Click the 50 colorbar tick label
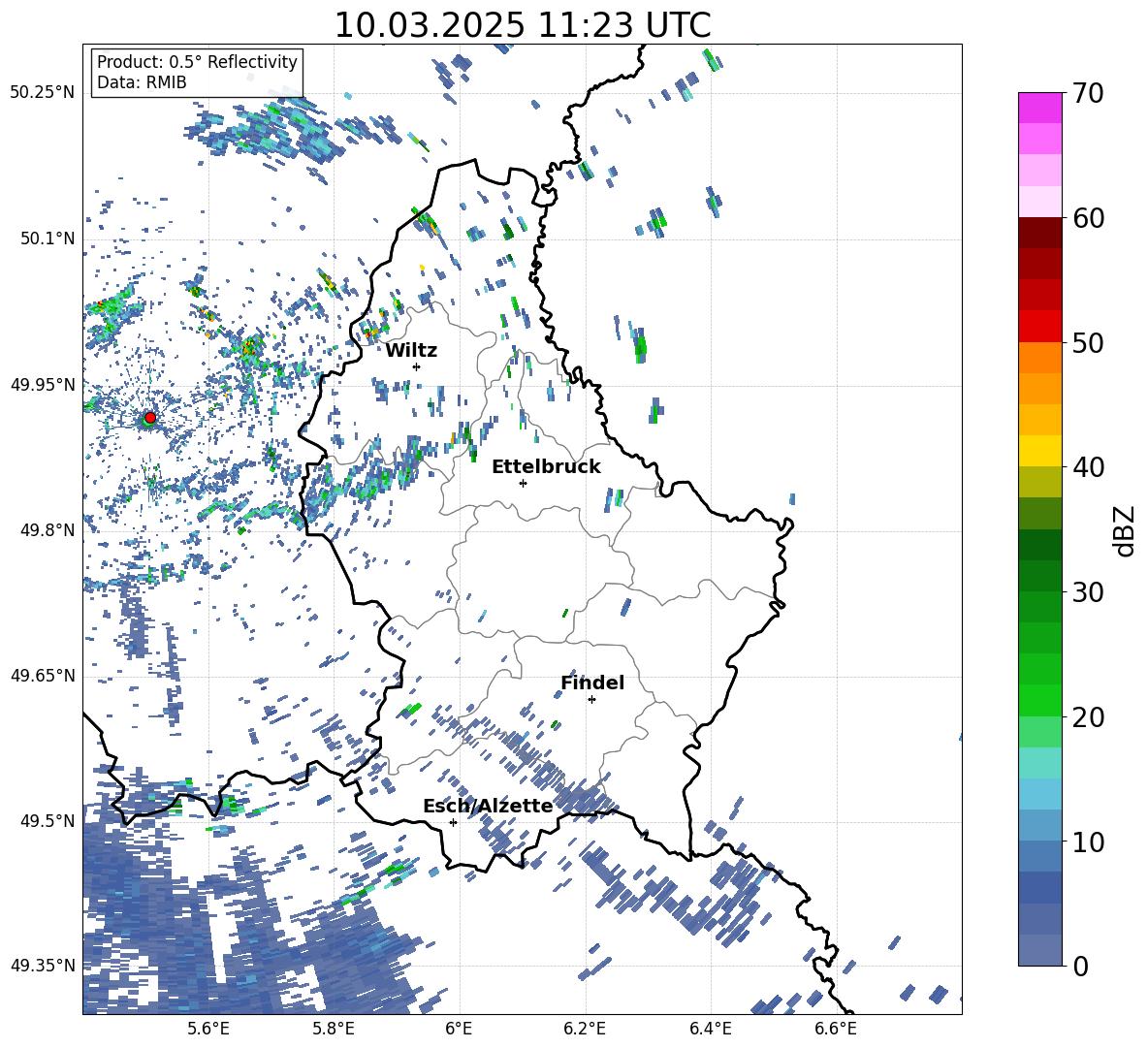Screen dimensions: 1148x1048 click(1088, 343)
